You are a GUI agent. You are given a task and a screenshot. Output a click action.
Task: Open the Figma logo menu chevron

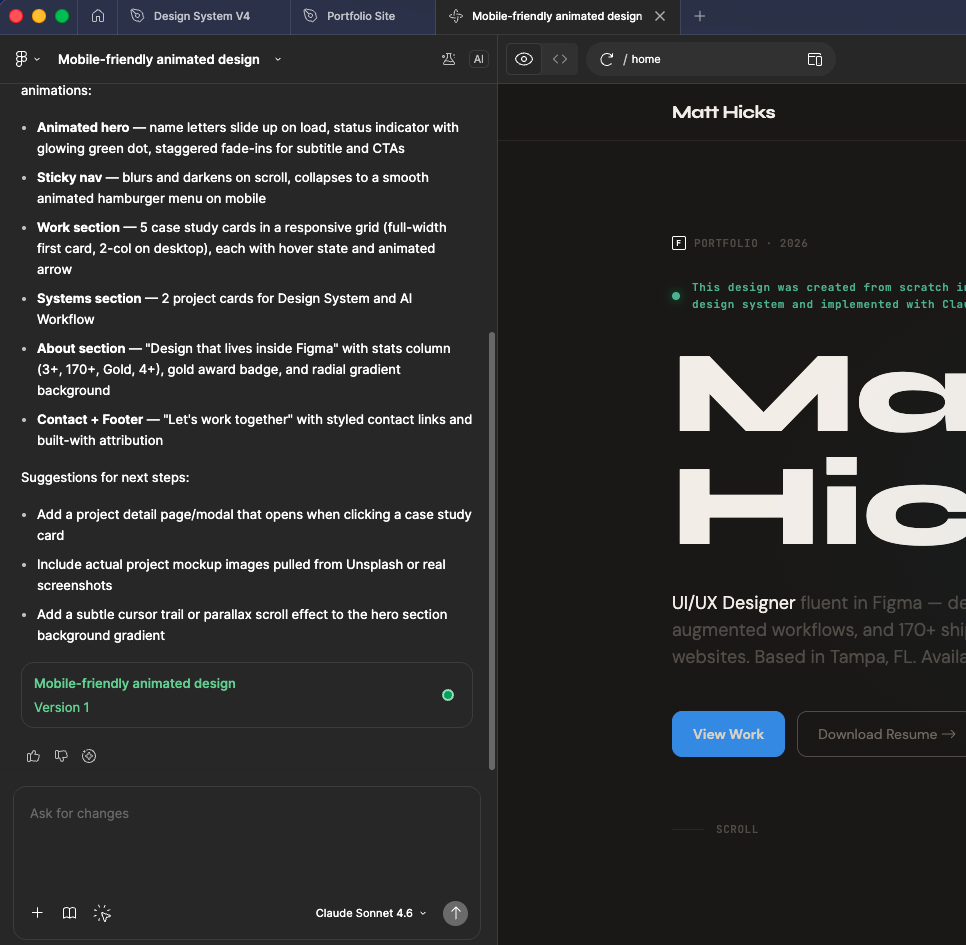click(x=37, y=59)
